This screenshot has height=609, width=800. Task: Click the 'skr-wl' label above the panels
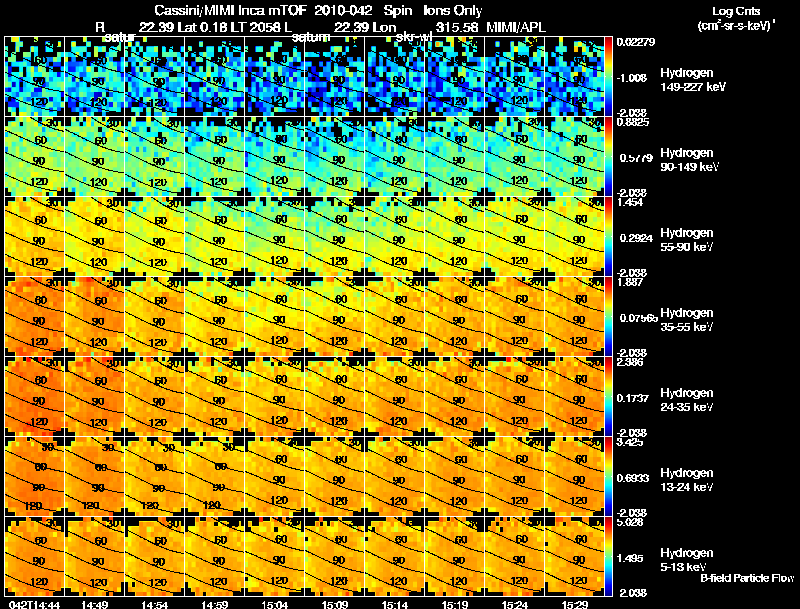(x=414, y=37)
